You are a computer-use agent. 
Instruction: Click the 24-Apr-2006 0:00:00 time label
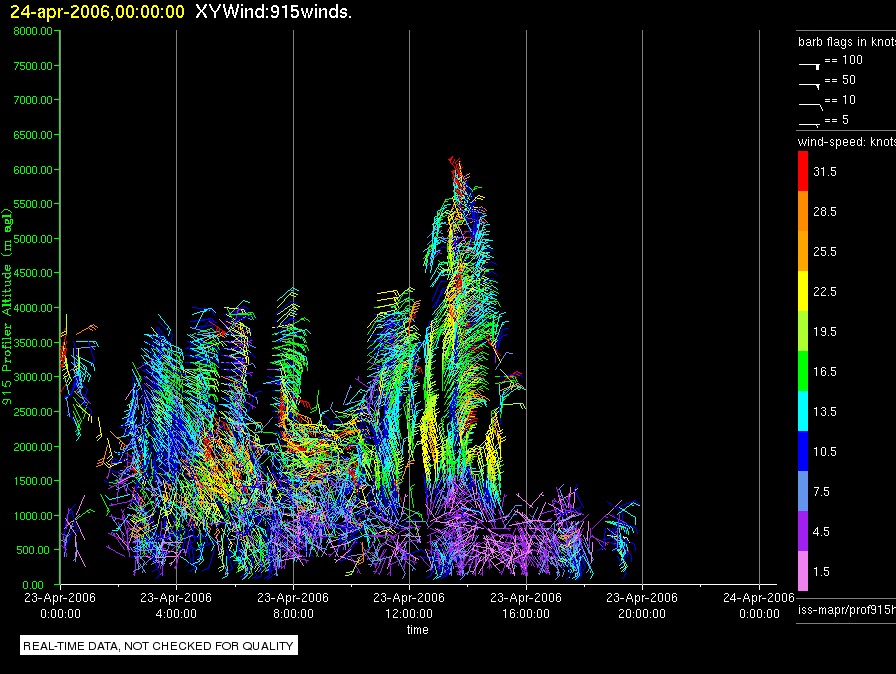pos(759,605)
